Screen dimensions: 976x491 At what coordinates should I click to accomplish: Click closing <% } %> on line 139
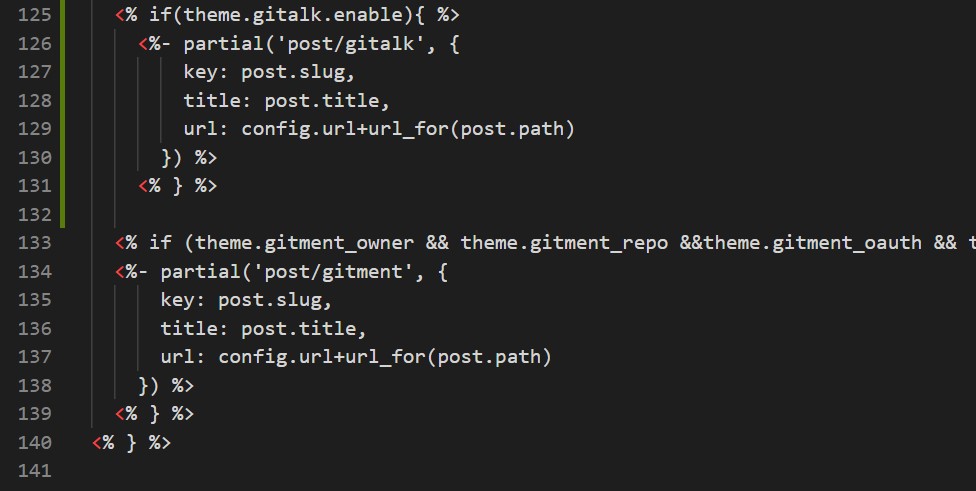click(154, 413)
